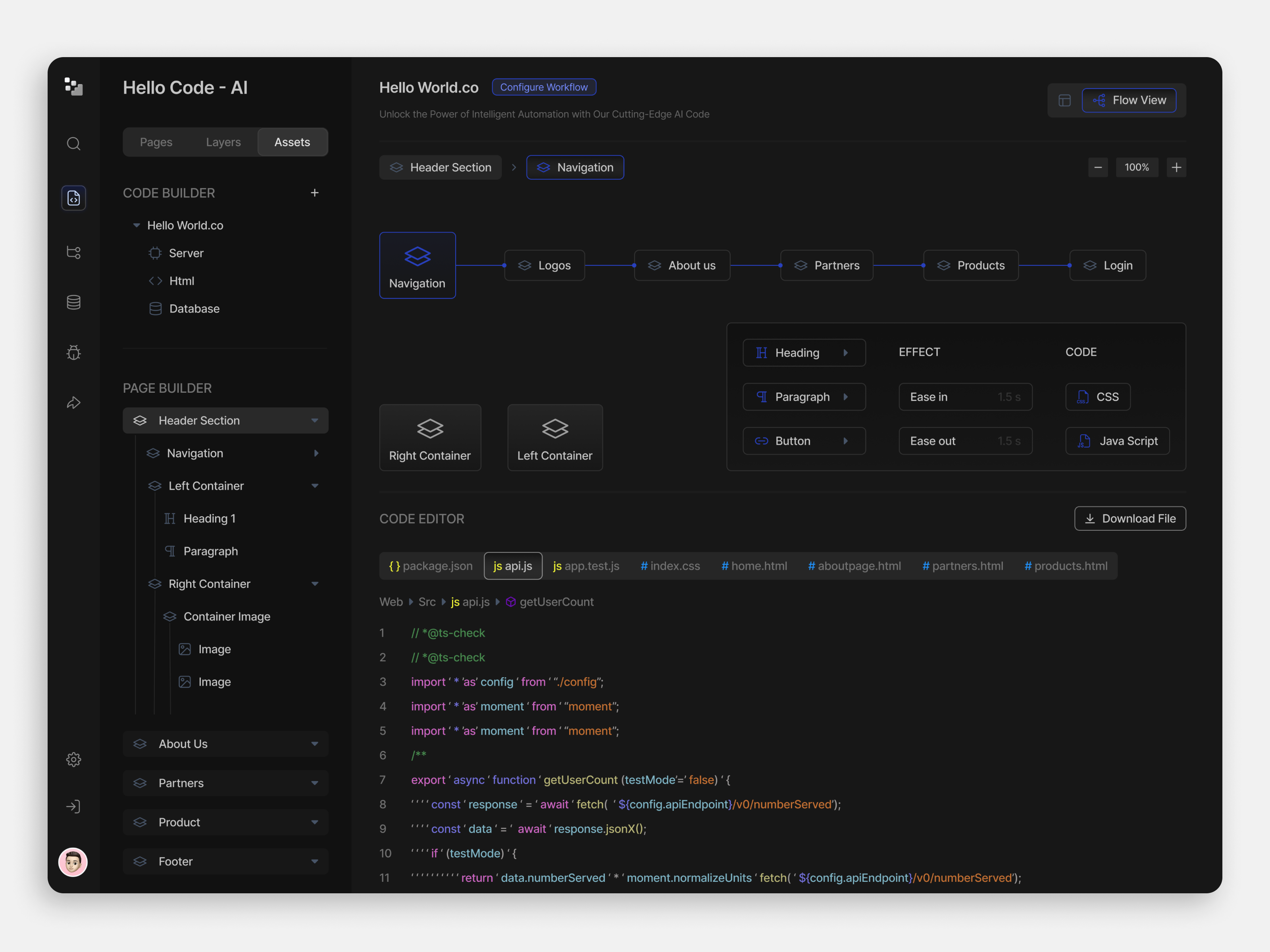1270x952 pixels.
Task: Collapse the Header Section in Page Builder
Action: click(x=315, y=420)
